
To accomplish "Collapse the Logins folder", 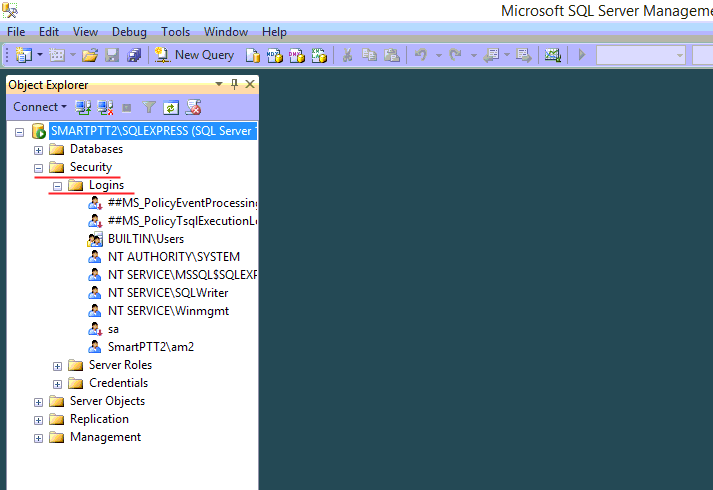I will click(57, 186).
